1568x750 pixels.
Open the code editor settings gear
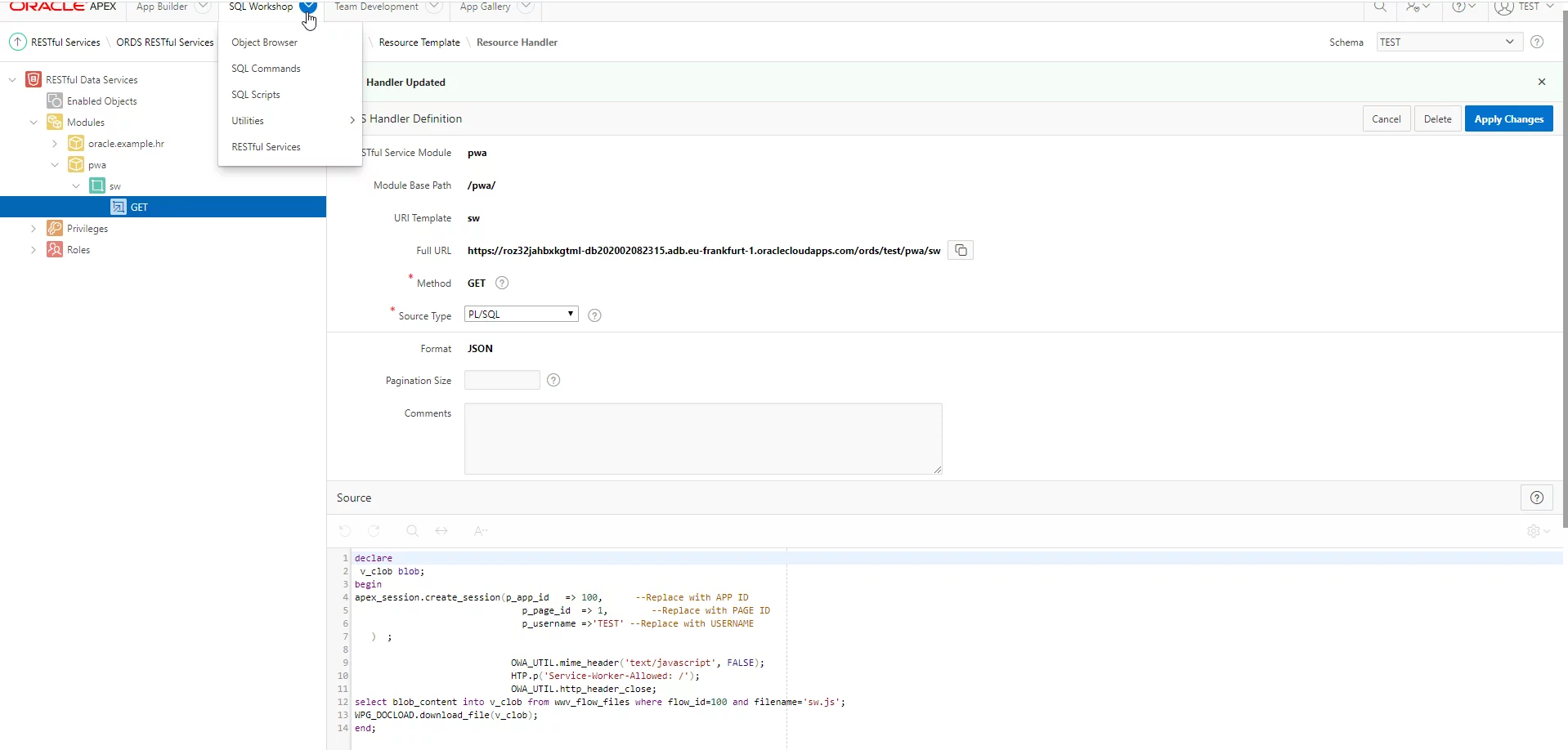click(x=1538, y=531)
